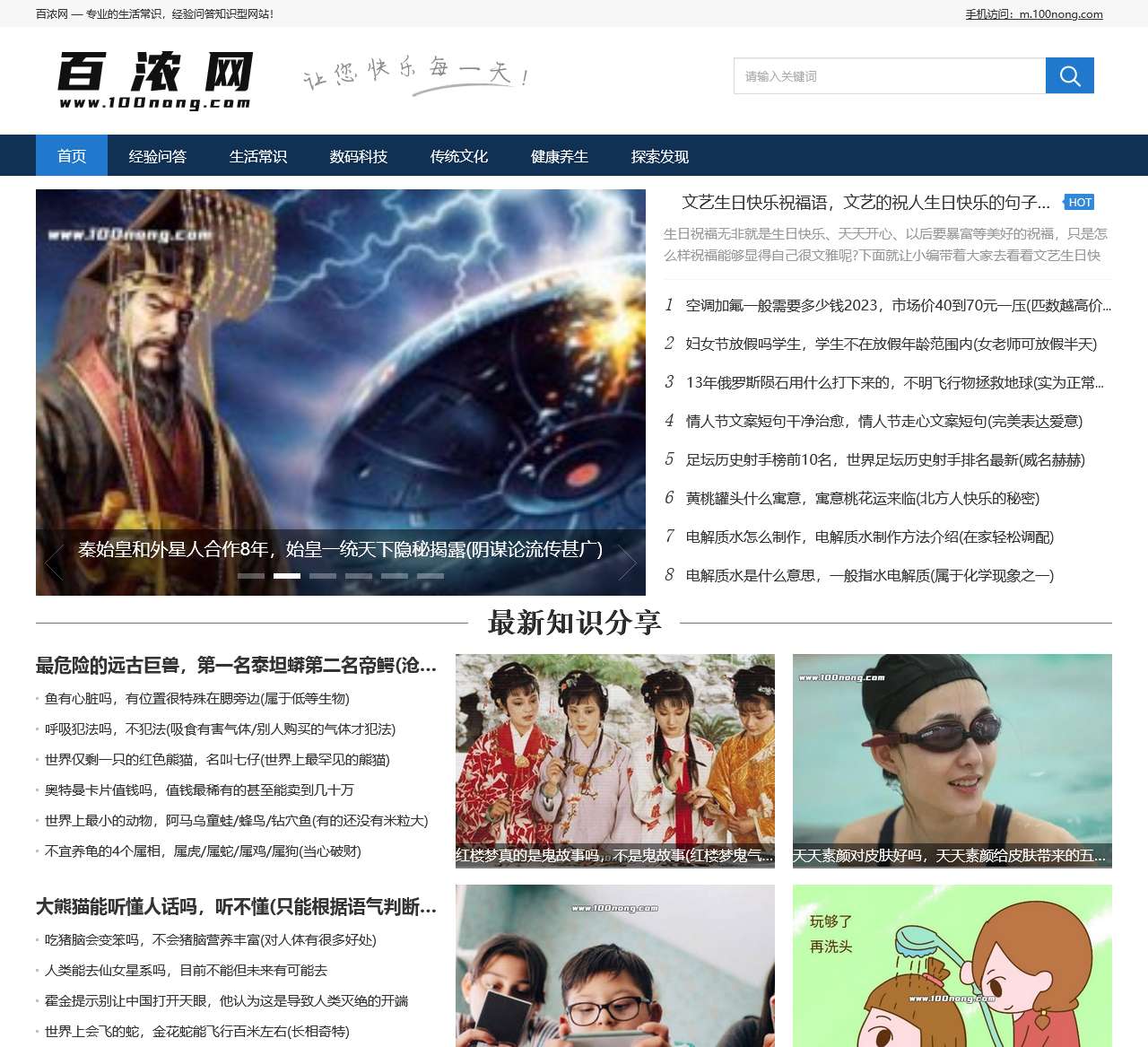1148x1047 pixels.
Task: Select fourth carousel indicator dash
Action: (359, 576)
